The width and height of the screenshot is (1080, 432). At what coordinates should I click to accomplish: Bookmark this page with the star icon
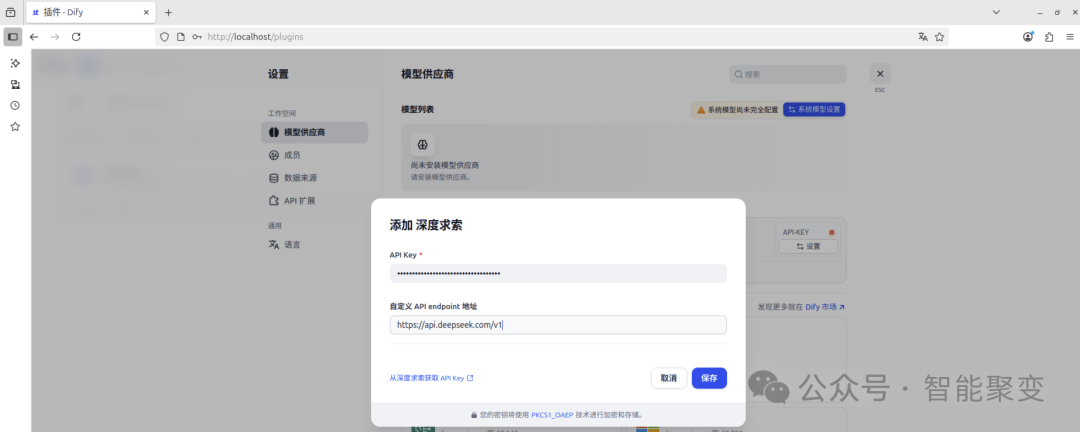(x=939, y=37)
